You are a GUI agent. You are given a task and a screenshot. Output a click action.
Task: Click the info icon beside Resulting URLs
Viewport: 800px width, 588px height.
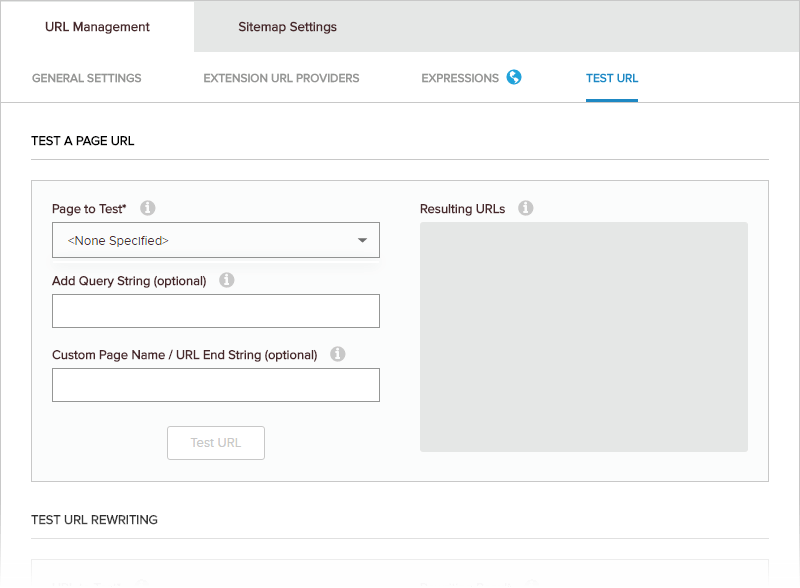(x=526, y=208)
